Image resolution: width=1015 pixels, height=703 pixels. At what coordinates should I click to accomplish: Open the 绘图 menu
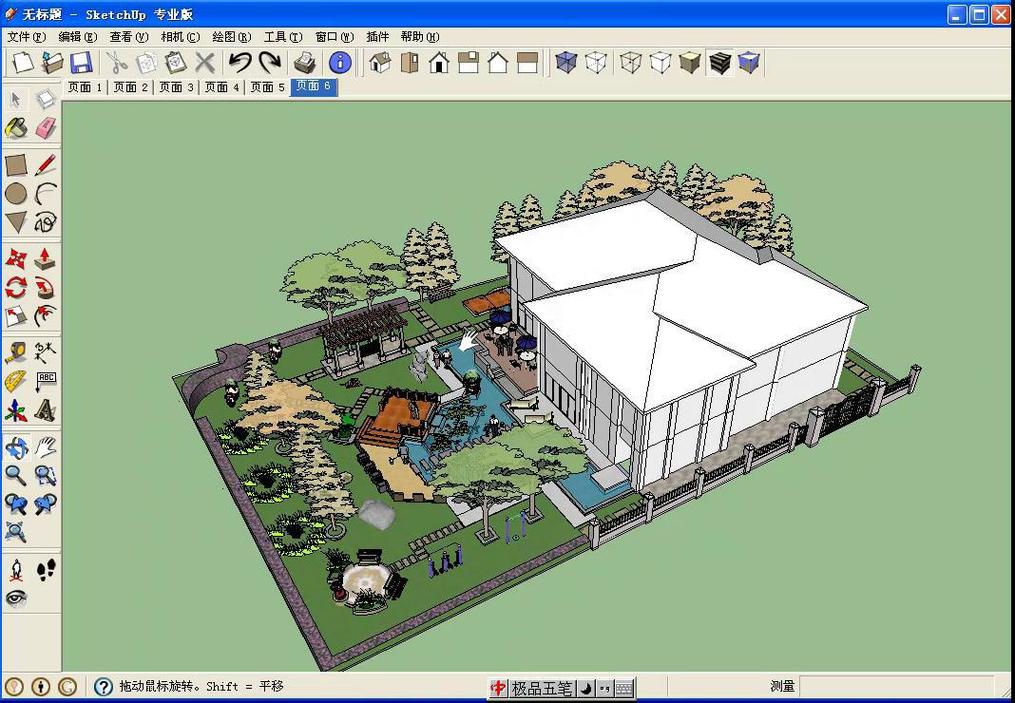pyautogui.click(x=232, y=37)
